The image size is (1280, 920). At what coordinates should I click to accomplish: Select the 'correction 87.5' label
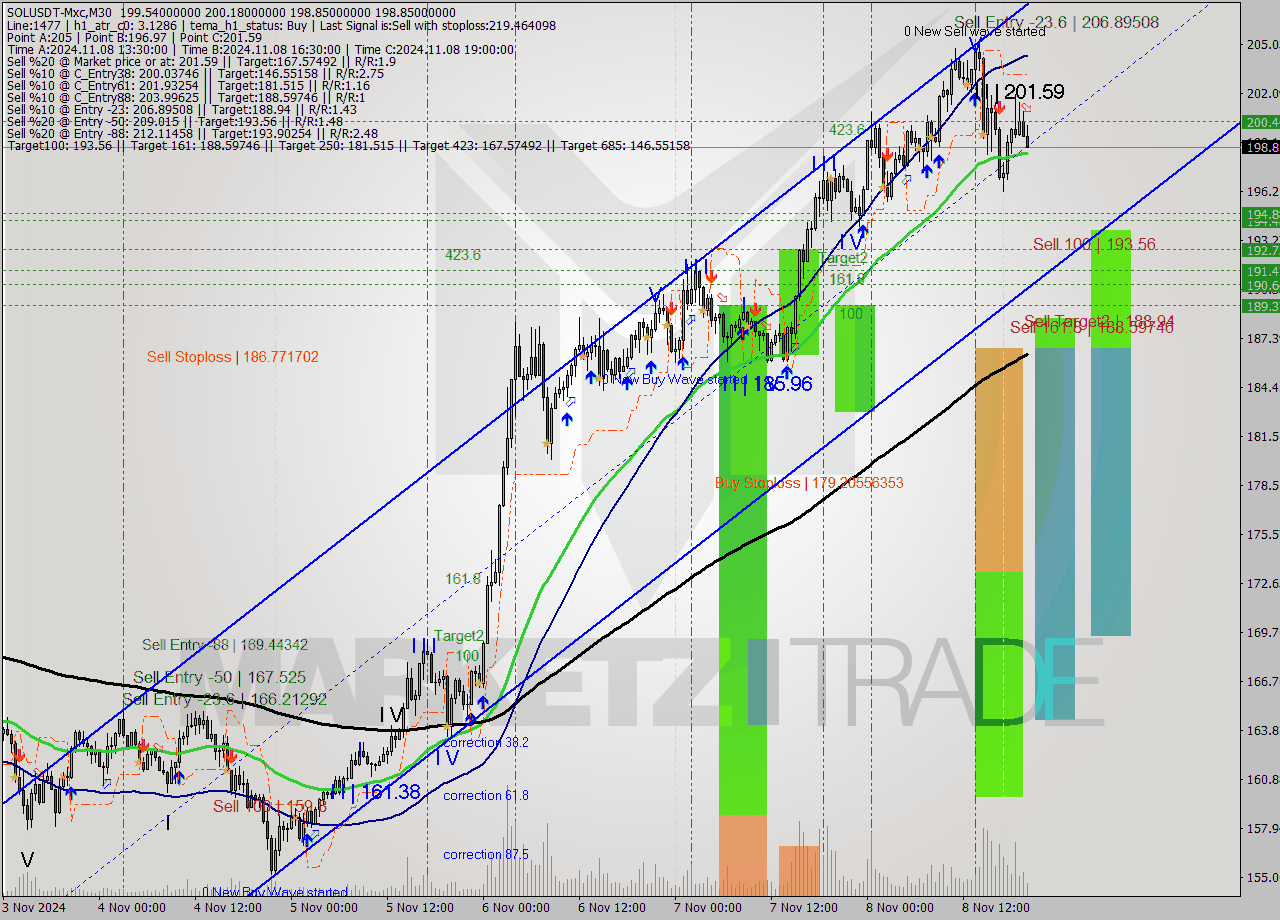tap(486, 854)
